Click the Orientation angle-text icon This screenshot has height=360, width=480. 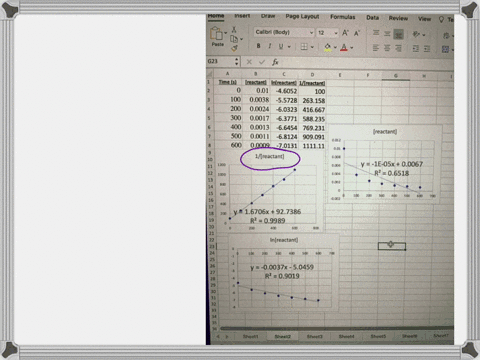click(x=416, y=34)
